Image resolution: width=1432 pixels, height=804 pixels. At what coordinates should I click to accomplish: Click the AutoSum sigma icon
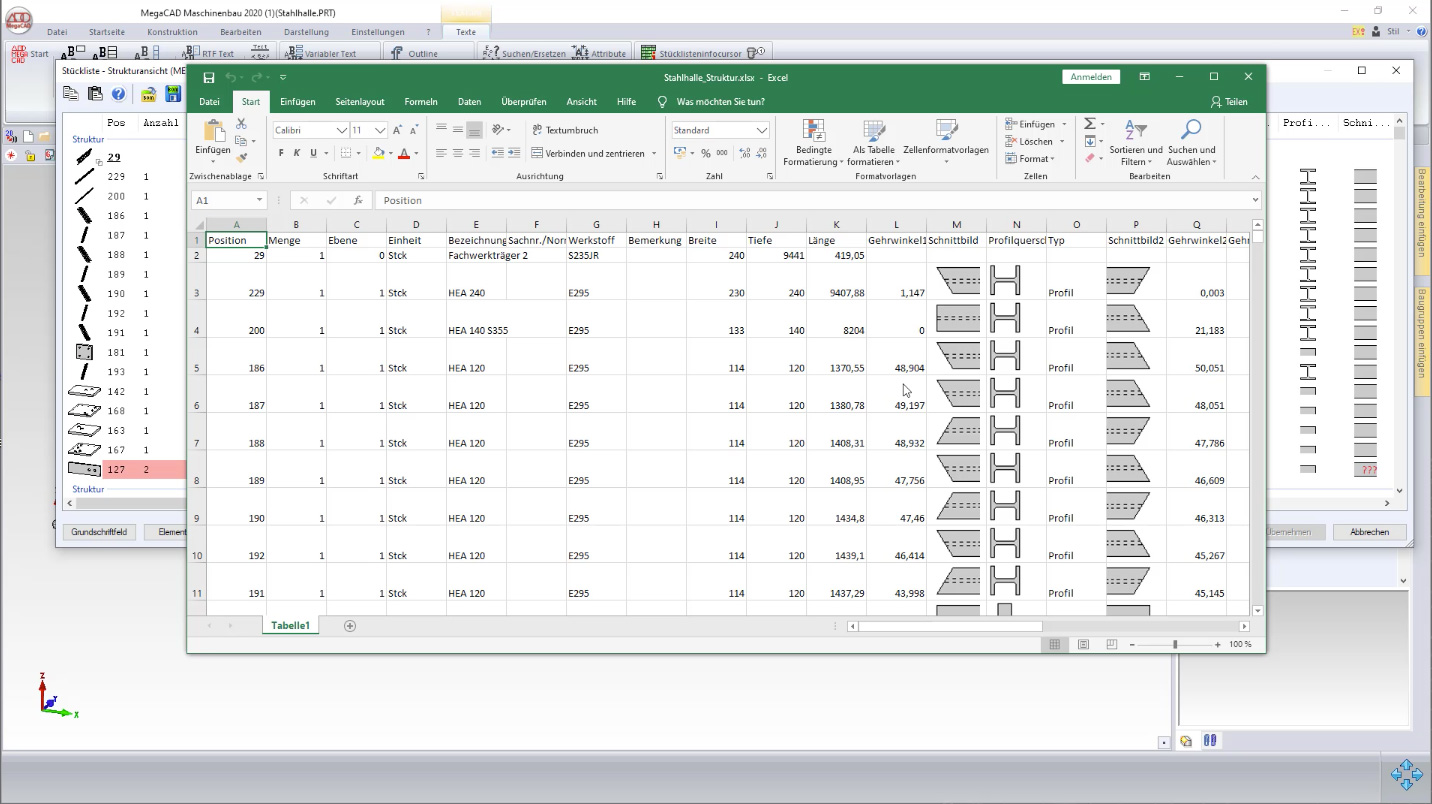tap(1090, 124)
